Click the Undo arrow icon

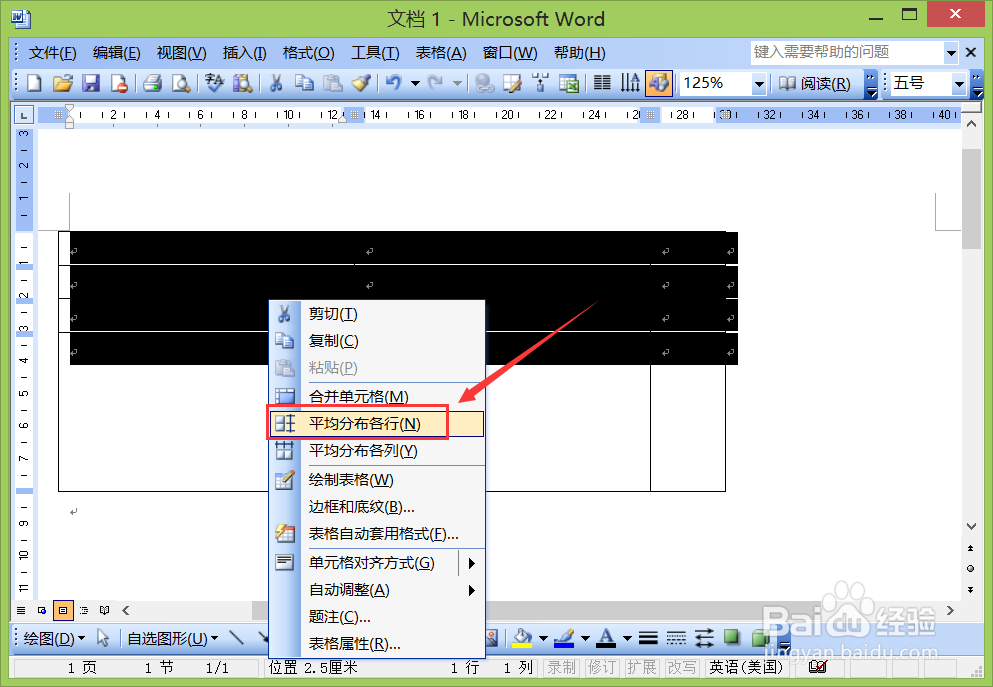tap(394, 83)
